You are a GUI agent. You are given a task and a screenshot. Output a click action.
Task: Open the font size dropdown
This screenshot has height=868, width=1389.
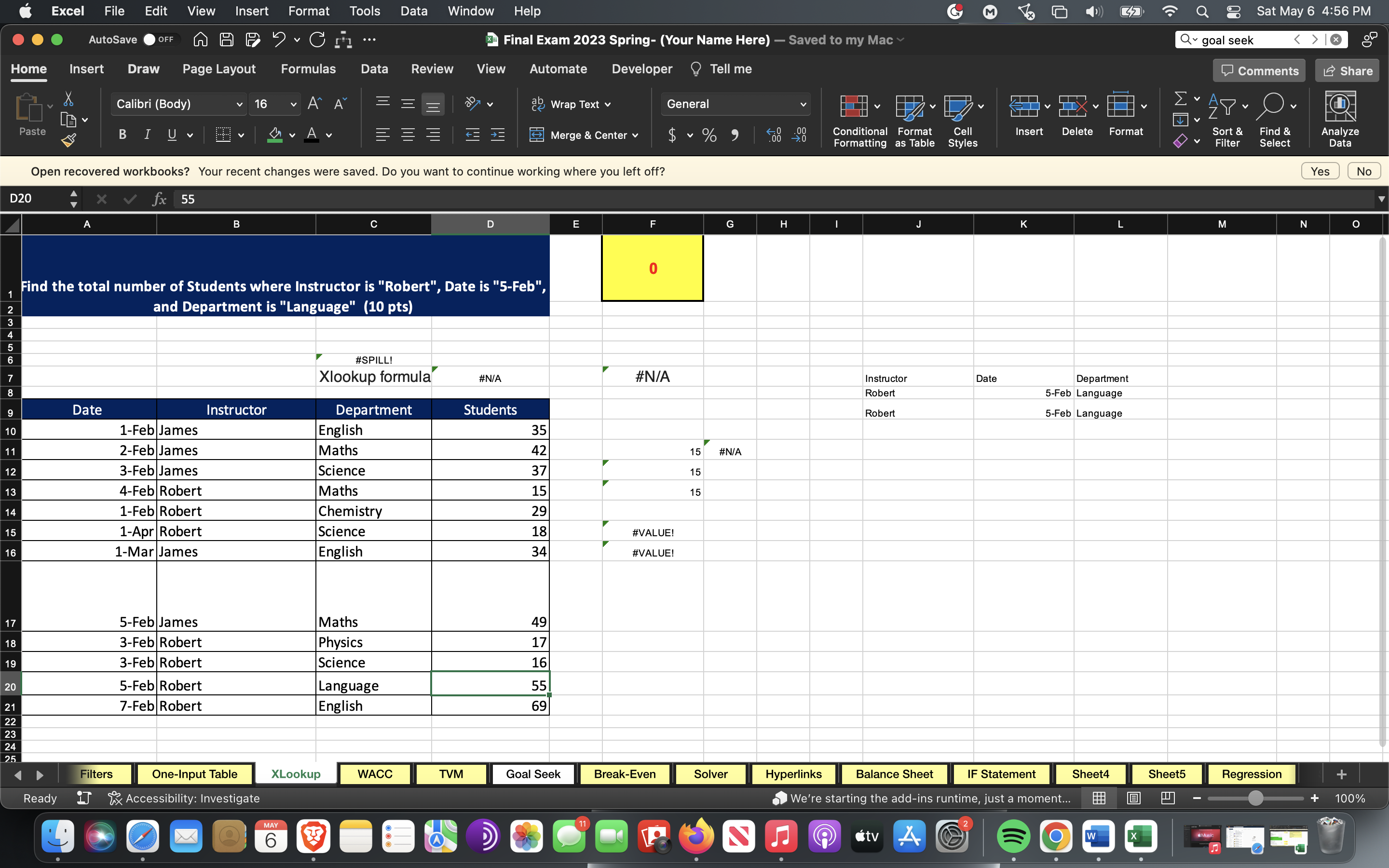tap(293, 104)
